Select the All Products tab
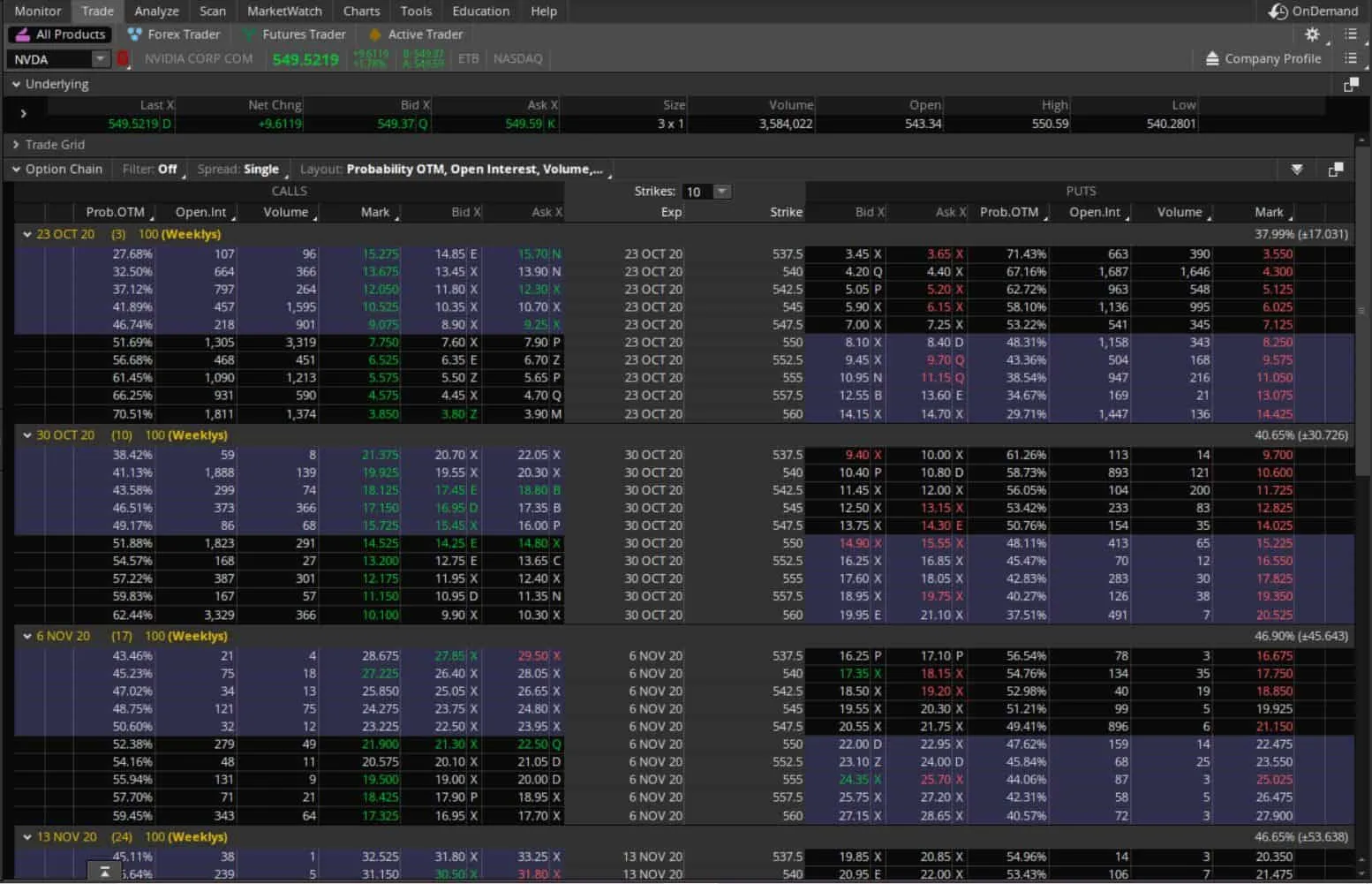Image resolution: width=1372 pixels, height=884 pixels. pyautogui.click(x=60, y=34)
